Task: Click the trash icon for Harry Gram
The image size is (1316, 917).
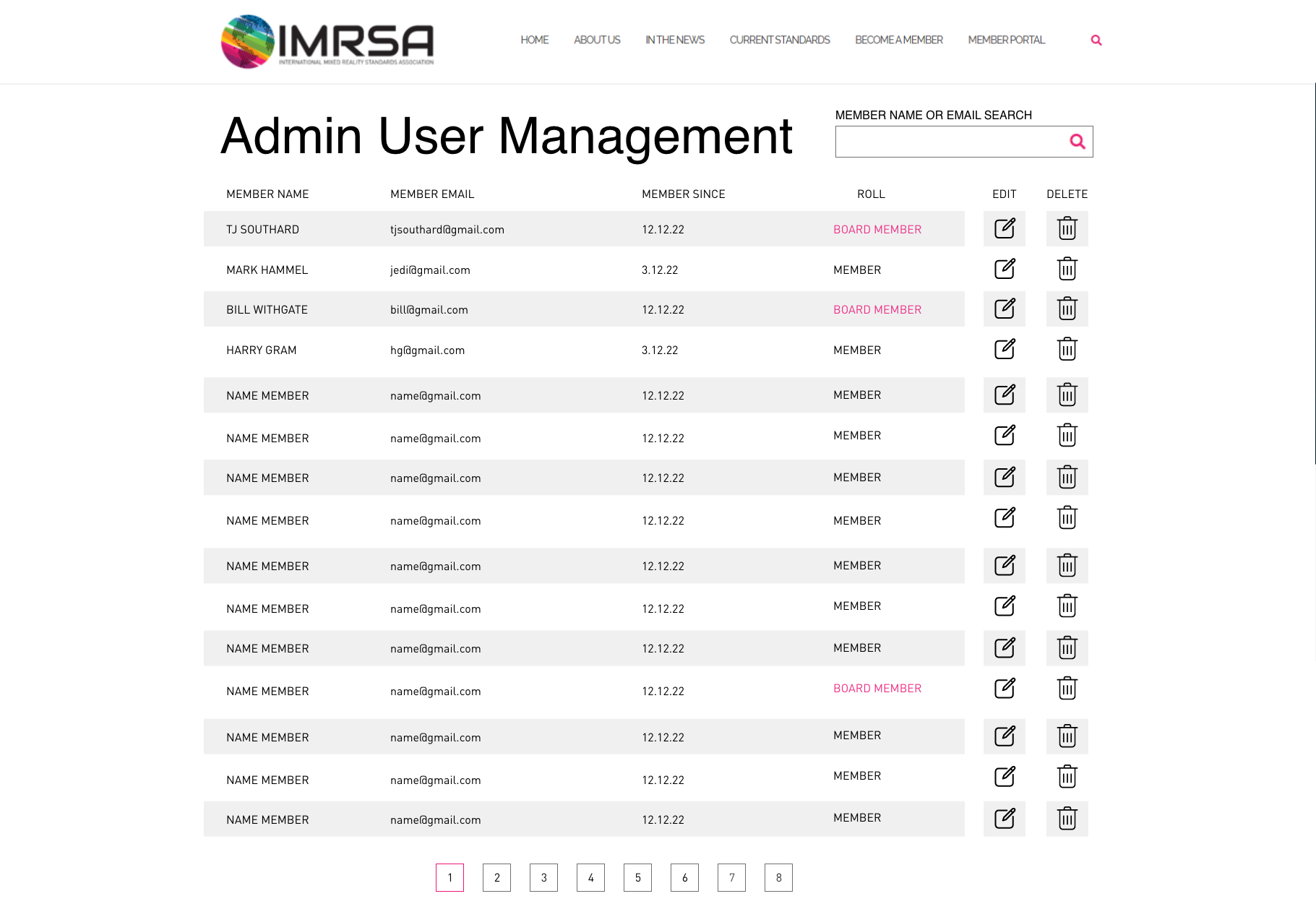Action: click(1067, 349)
